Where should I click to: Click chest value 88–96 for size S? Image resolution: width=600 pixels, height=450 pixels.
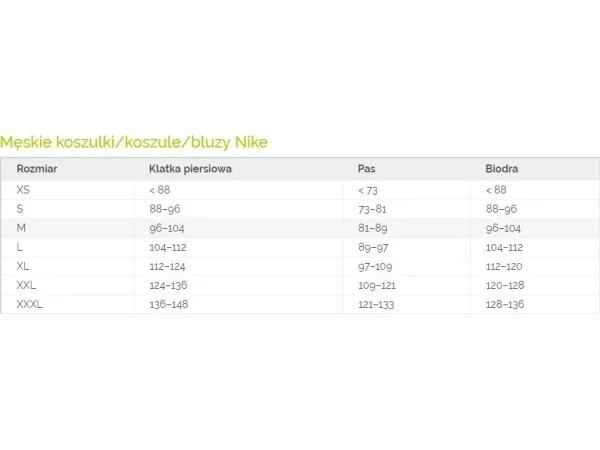165,209
